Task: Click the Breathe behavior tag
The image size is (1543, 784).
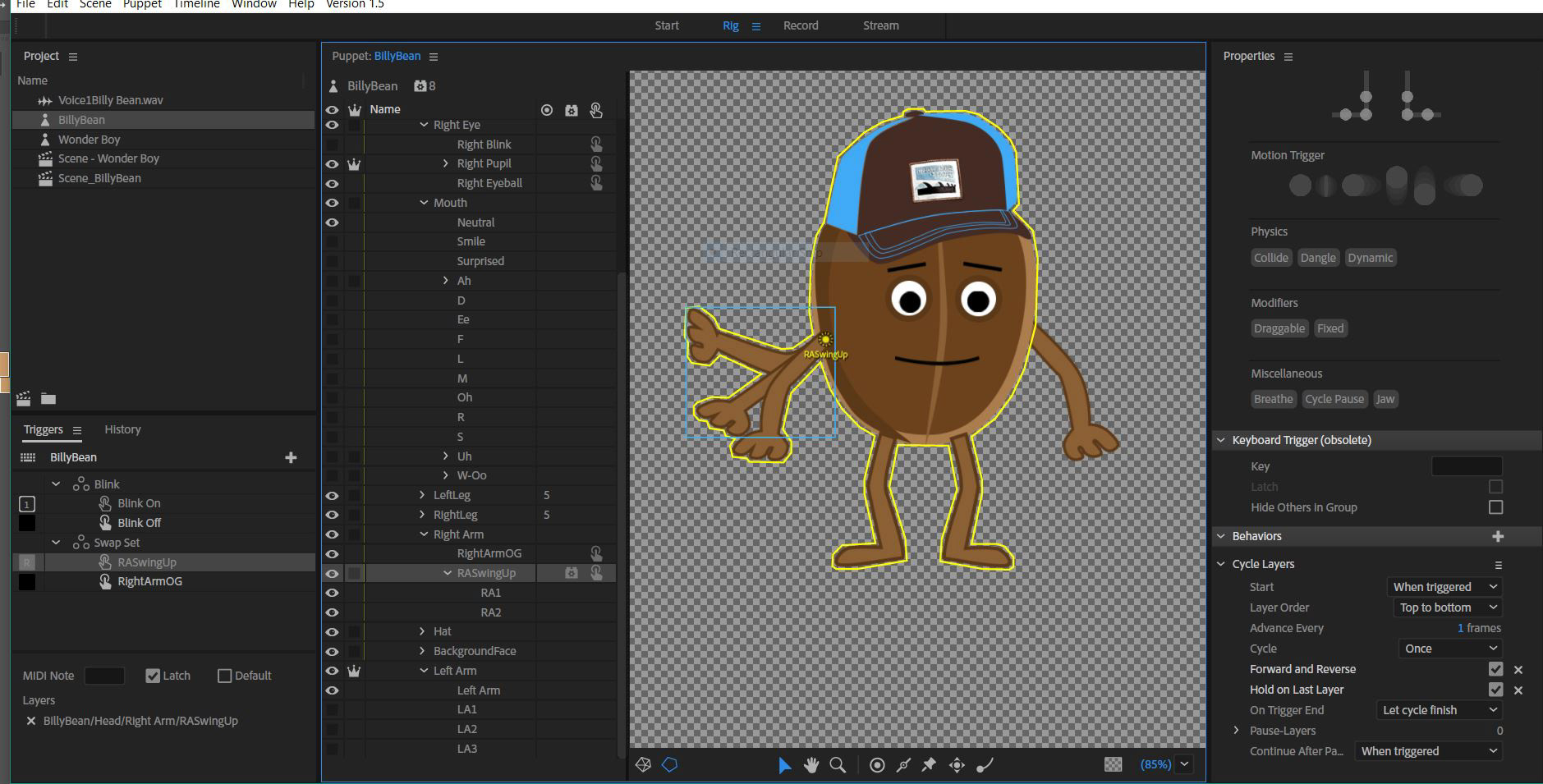Action: tap(1273, 399)
